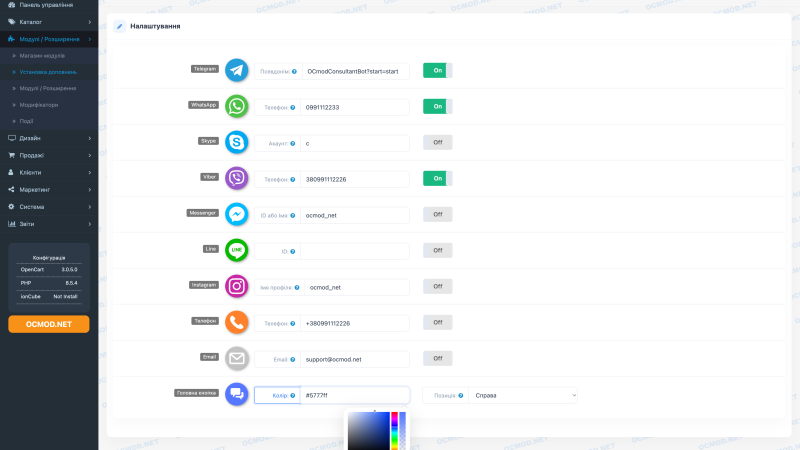Screen dimensions: 800x450
Task: Click the rainbow hue slider strip
Action: click(x=394, y=431)
